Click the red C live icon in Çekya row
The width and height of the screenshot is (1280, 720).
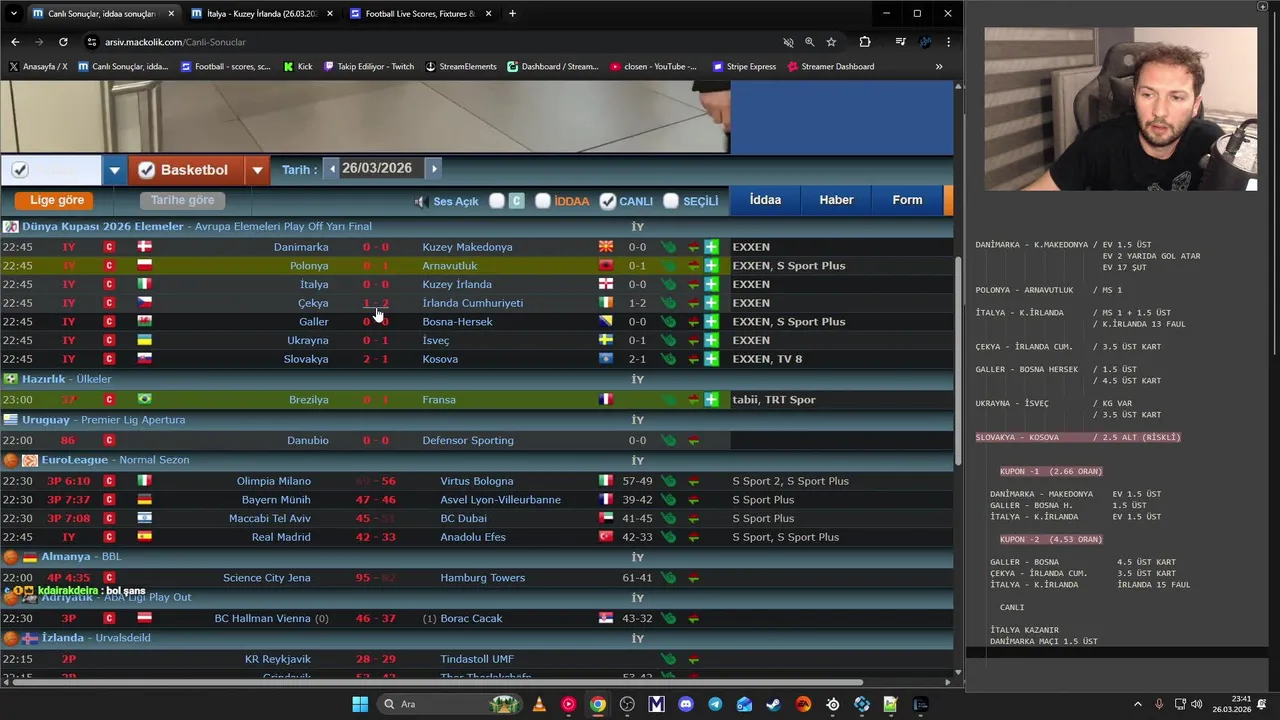pyautogui.click(x=109, y=303)
